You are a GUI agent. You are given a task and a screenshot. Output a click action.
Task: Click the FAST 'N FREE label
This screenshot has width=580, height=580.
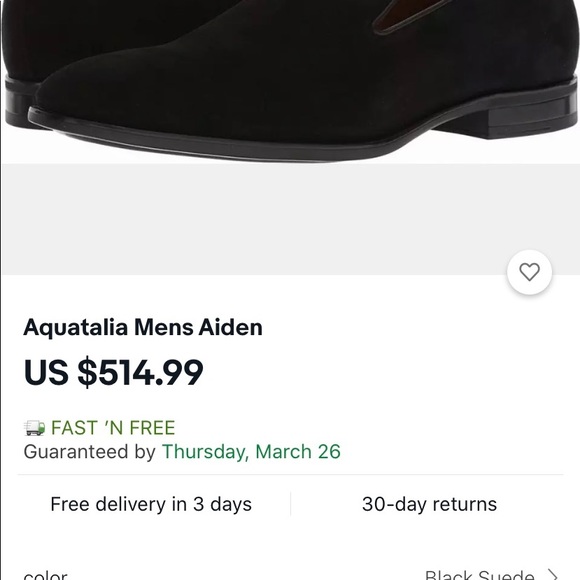pyautogui.click(x=113, y=428)
